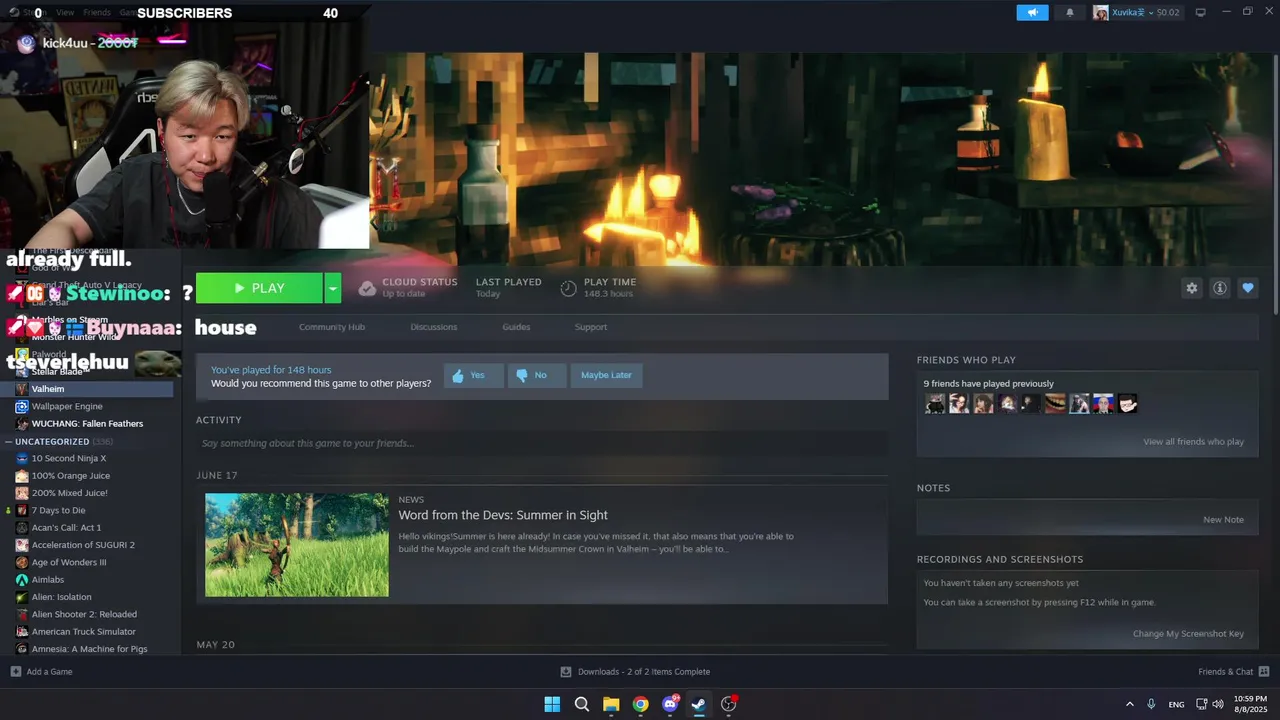
Task: Select WUCHANG: Fallen Feathers in library
Action: [x=87, y=424]
